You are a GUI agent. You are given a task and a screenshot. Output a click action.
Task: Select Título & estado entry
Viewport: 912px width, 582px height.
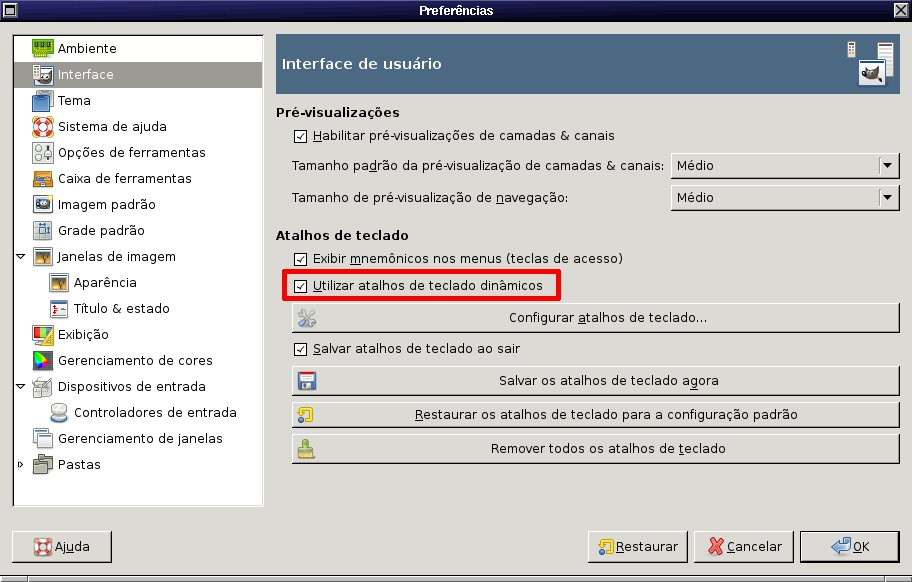pyautogui.click(x=138, y=309)
